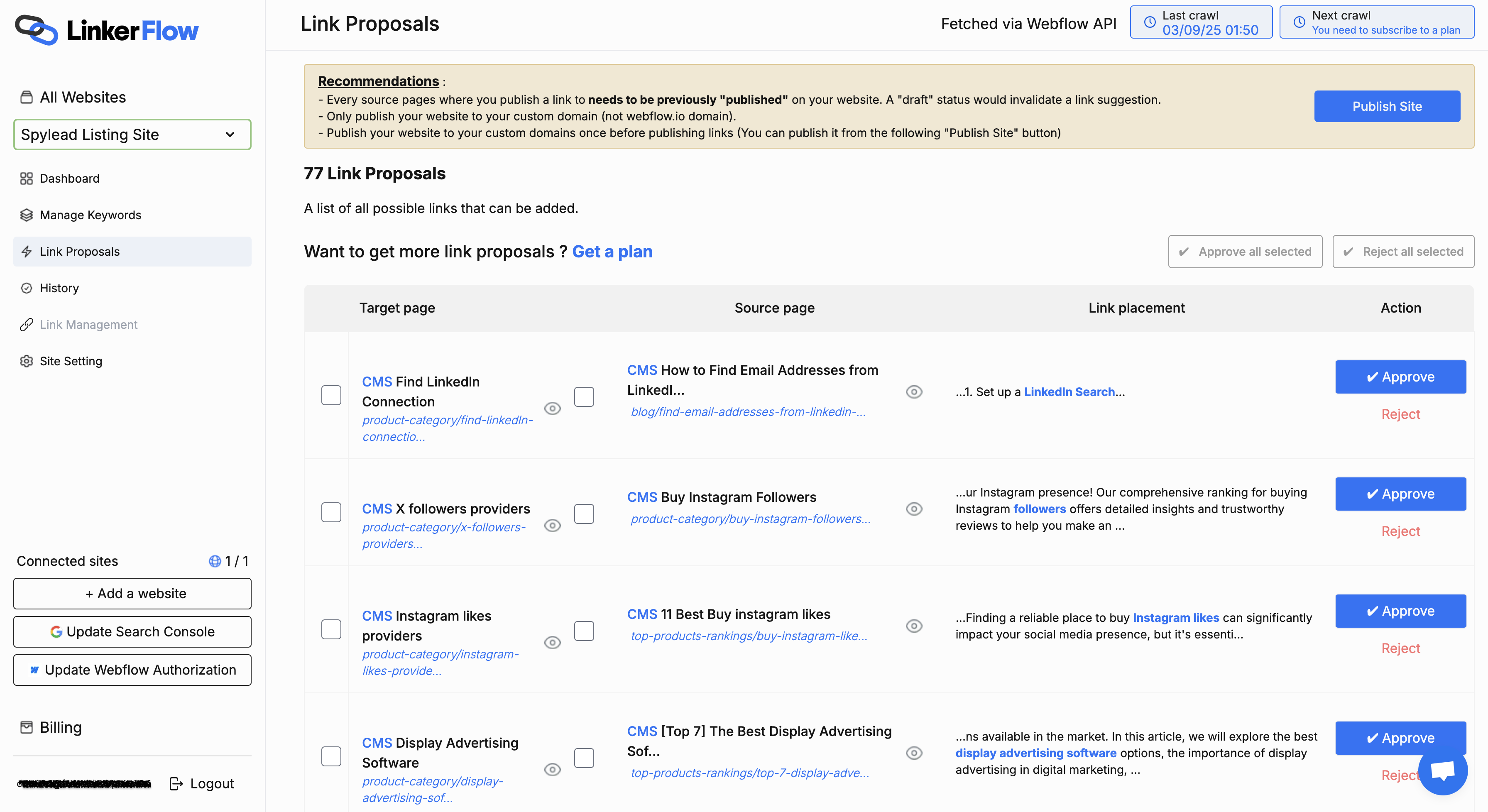Click the Manage Keywords layers icon

(x=27, y=214)
